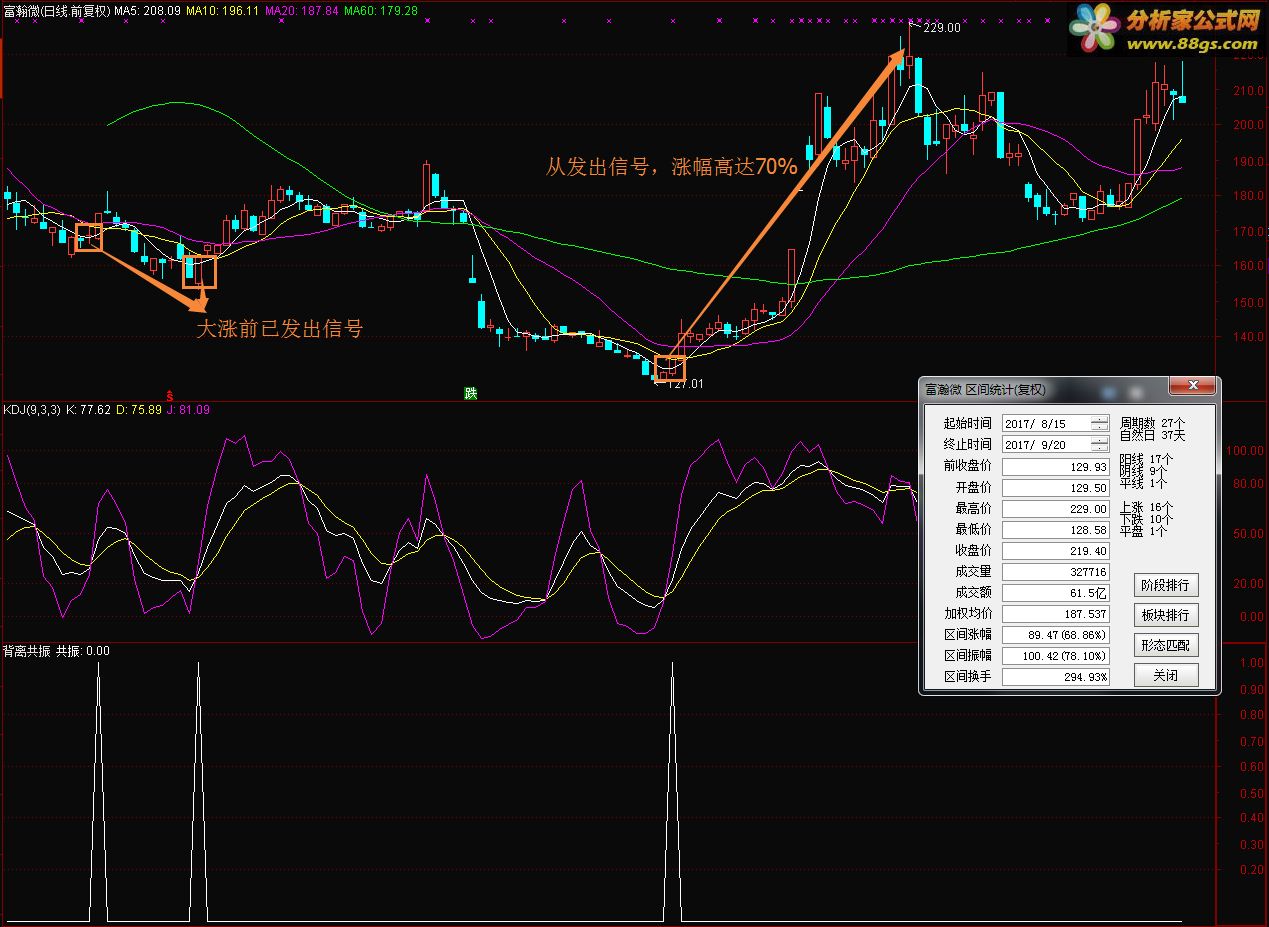This screenshot has height=927, width=1269.
Task: Click the 自然日 37天 statistic
Action: click(1153, 435)
